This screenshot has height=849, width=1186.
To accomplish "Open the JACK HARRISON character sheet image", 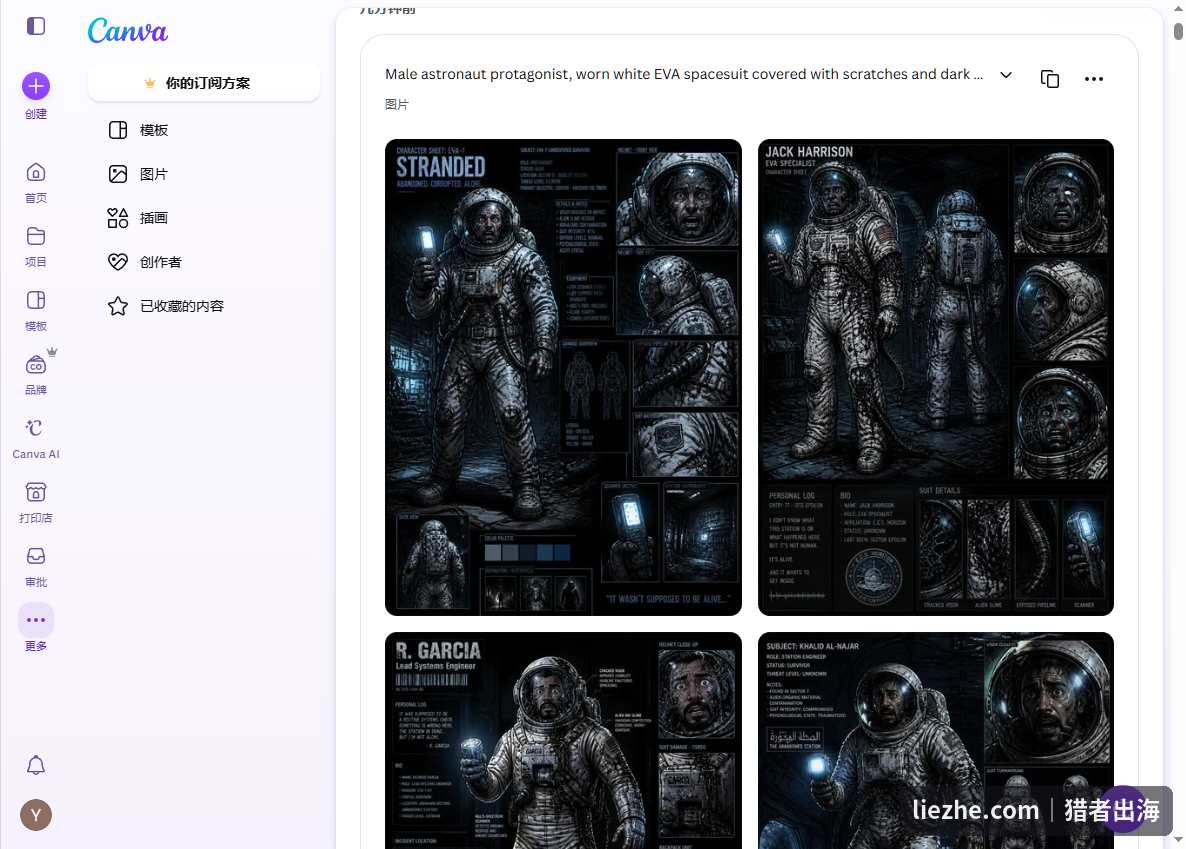I will pos(936,377).
